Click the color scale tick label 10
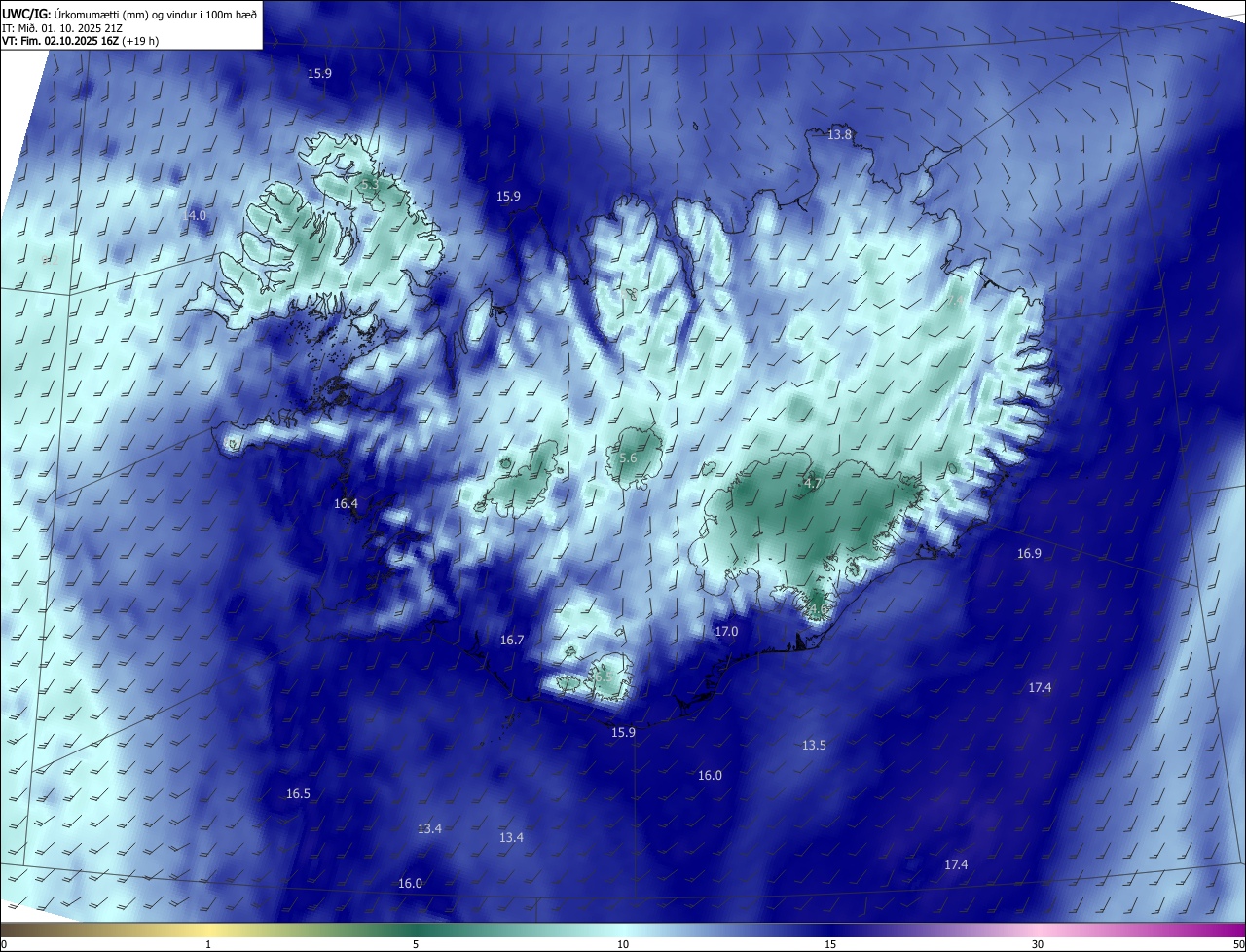The height and width of the screenshot is (952, 1246). (x=623, y=944)
